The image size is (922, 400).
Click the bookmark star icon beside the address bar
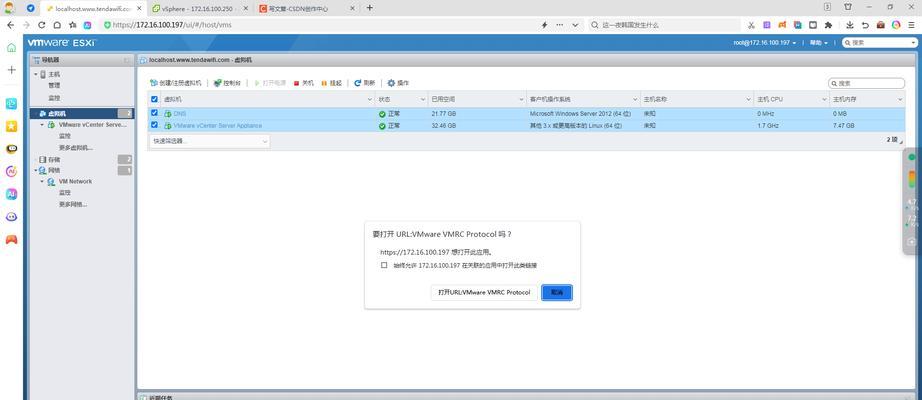[72, 25]
